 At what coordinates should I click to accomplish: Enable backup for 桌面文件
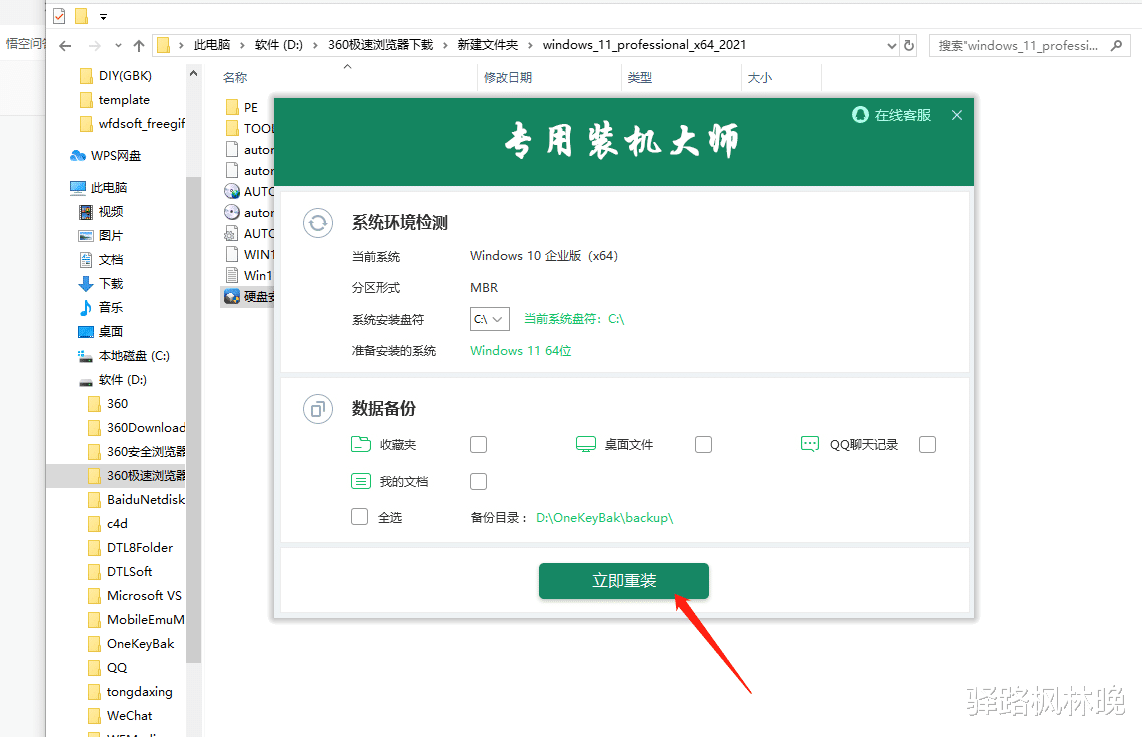(x=702, y=444)
